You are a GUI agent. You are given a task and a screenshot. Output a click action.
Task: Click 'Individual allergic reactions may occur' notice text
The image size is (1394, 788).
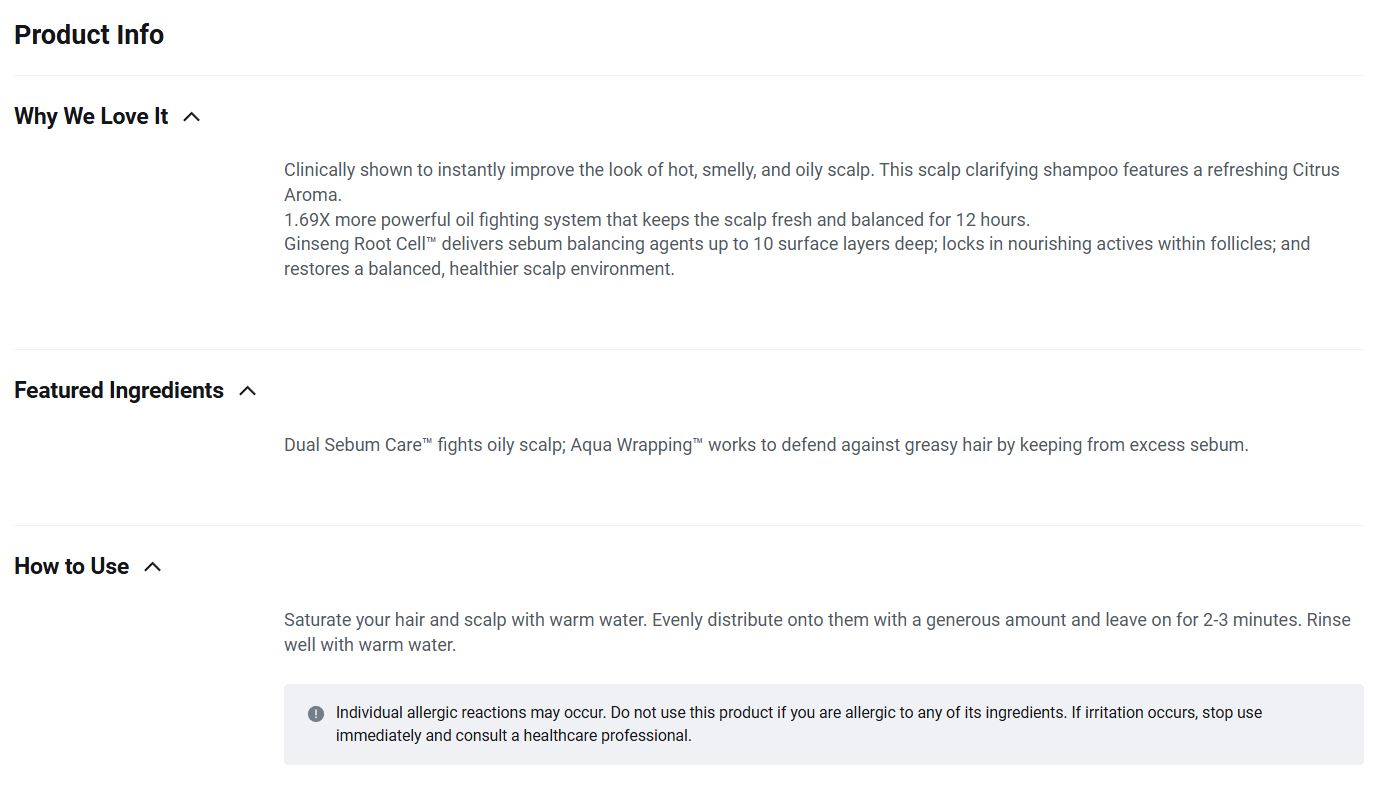click(470, 713)
